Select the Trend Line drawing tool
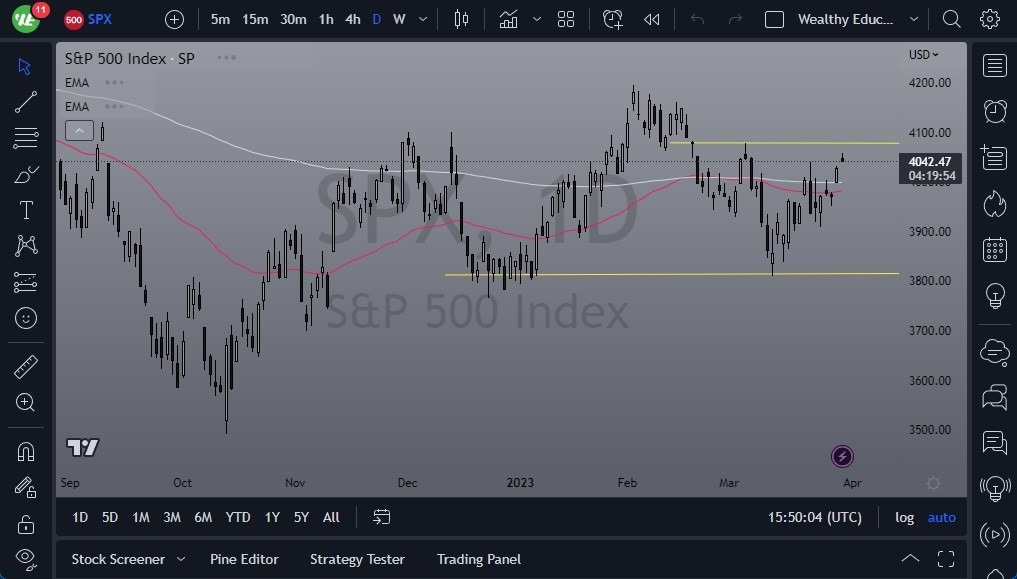Screen dimensions: 1017x579 [x=25, y=101]
